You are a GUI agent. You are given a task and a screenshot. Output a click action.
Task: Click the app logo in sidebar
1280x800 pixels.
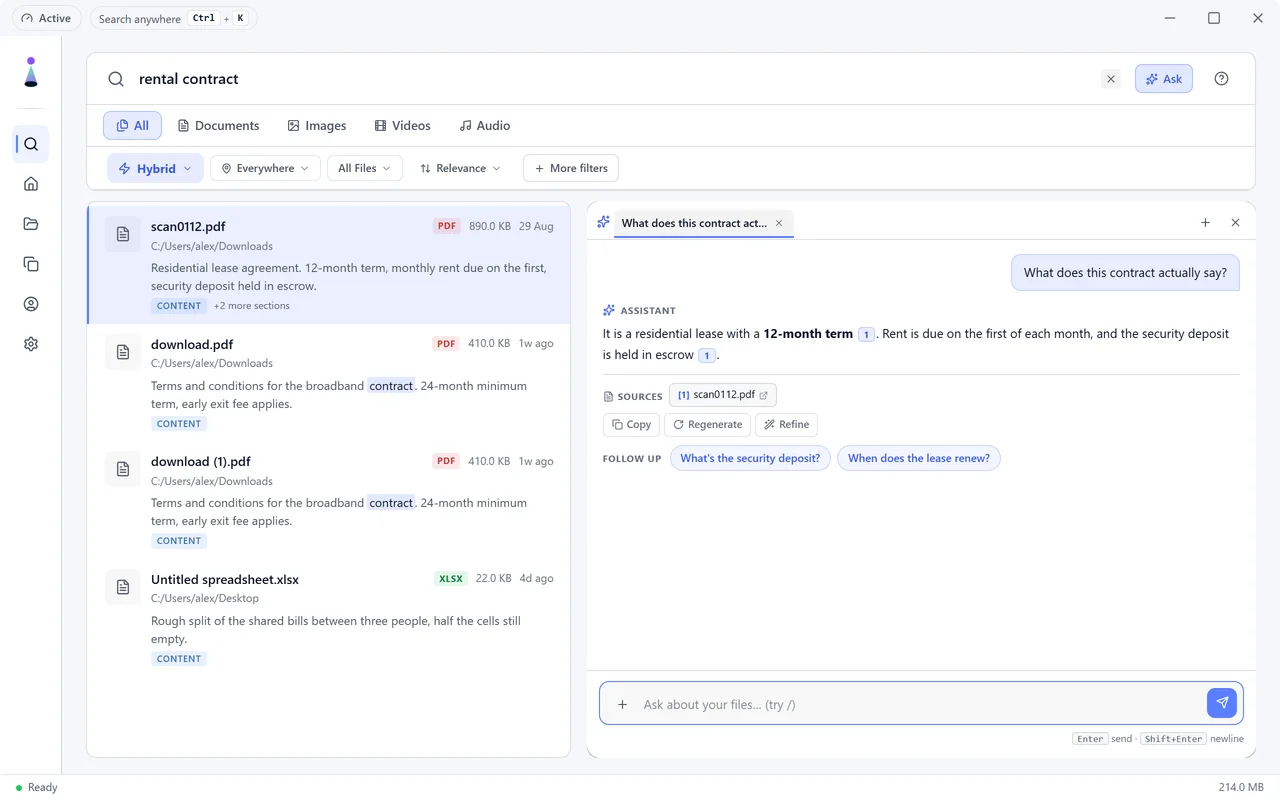pos(31,72)
